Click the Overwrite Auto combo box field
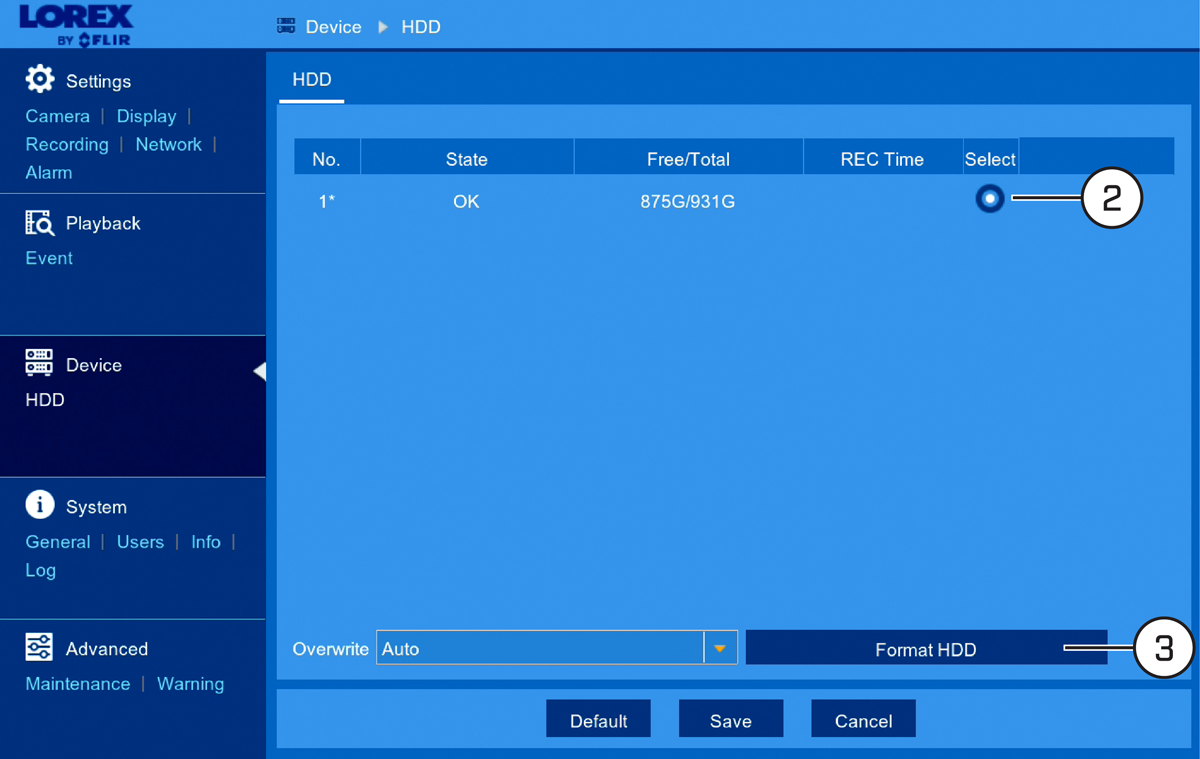This screenshot has height=759, width=1200. point(557,648)
